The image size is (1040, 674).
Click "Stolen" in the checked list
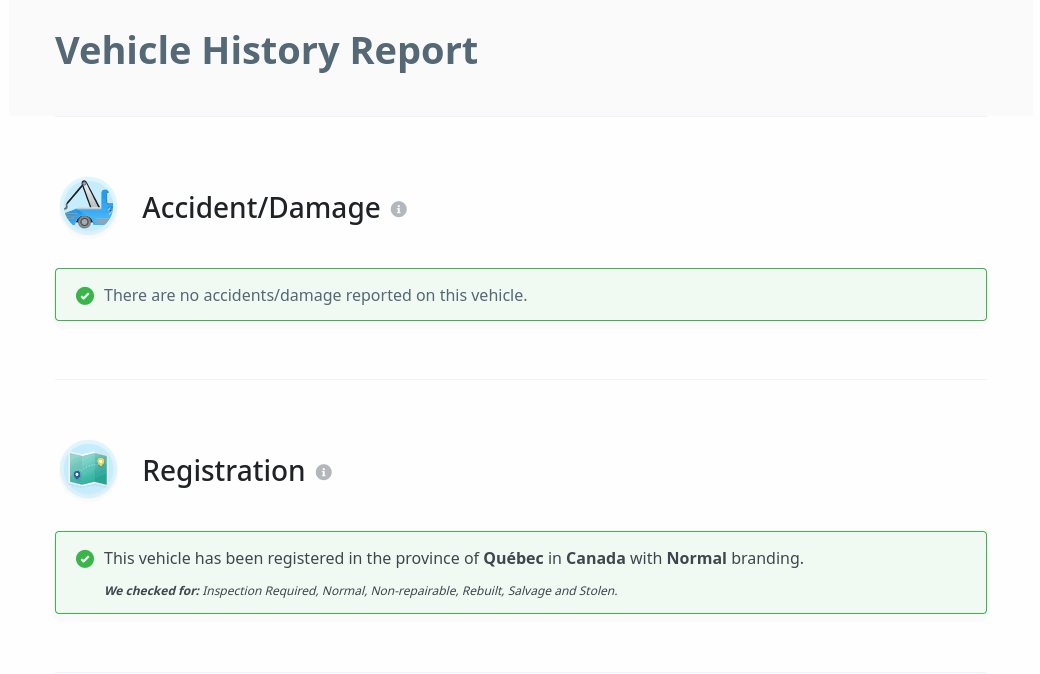pos(596,591)
